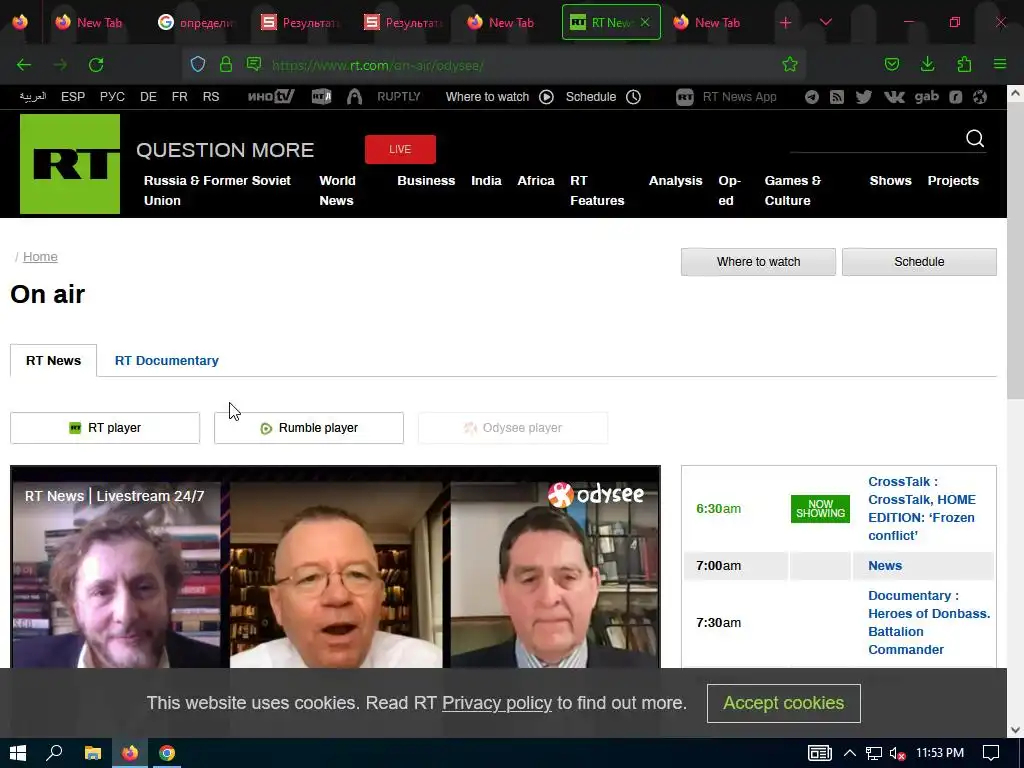Open a new browser tab with plus

786,23
